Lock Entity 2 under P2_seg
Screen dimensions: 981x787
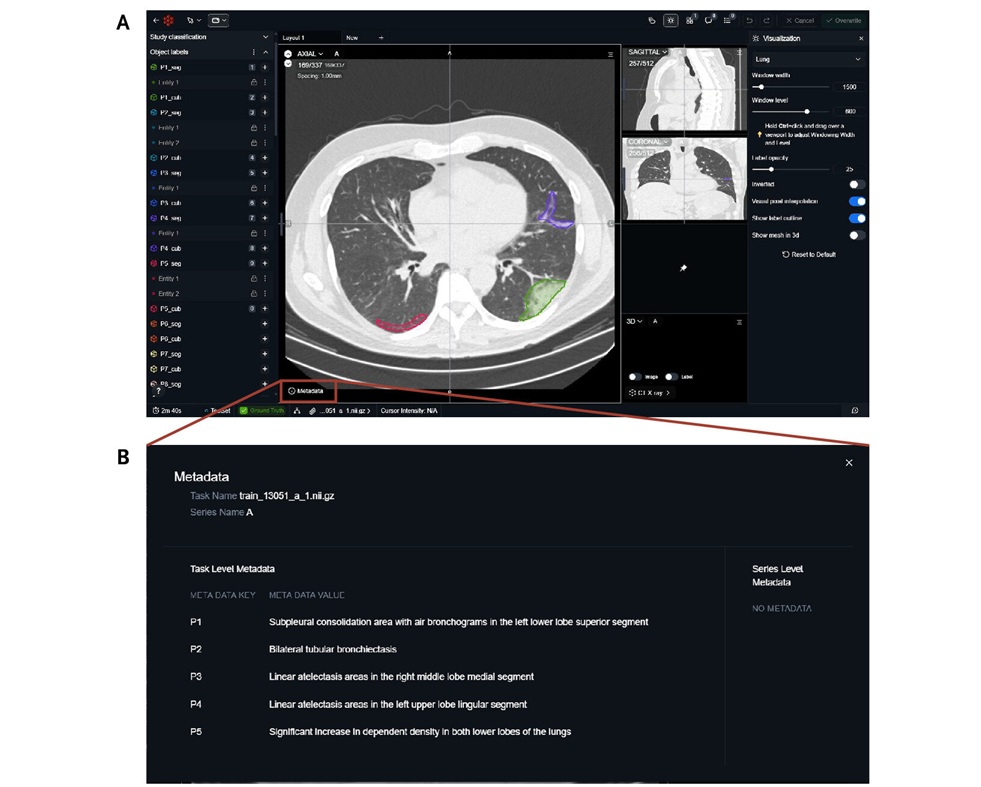[x=253, y=143]
